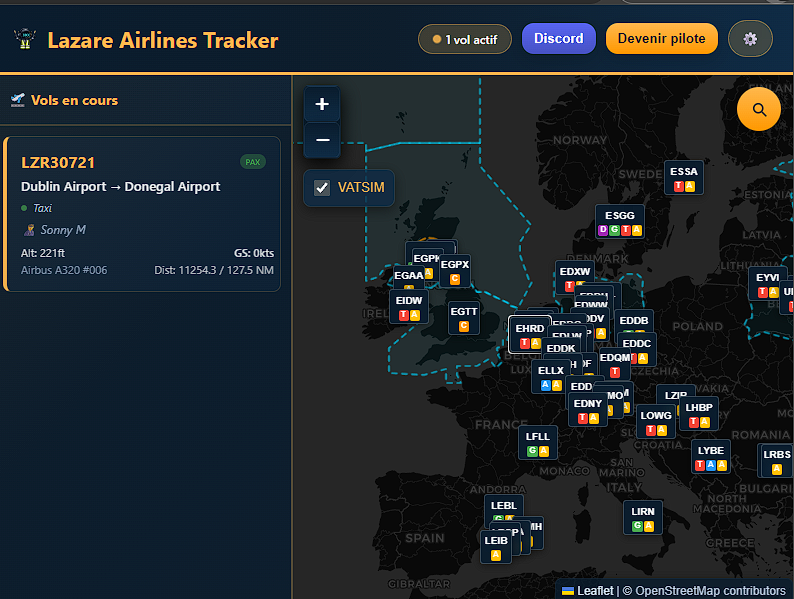
Task: Select the ESSA airport marker
Action: click(x=684, y=178)
